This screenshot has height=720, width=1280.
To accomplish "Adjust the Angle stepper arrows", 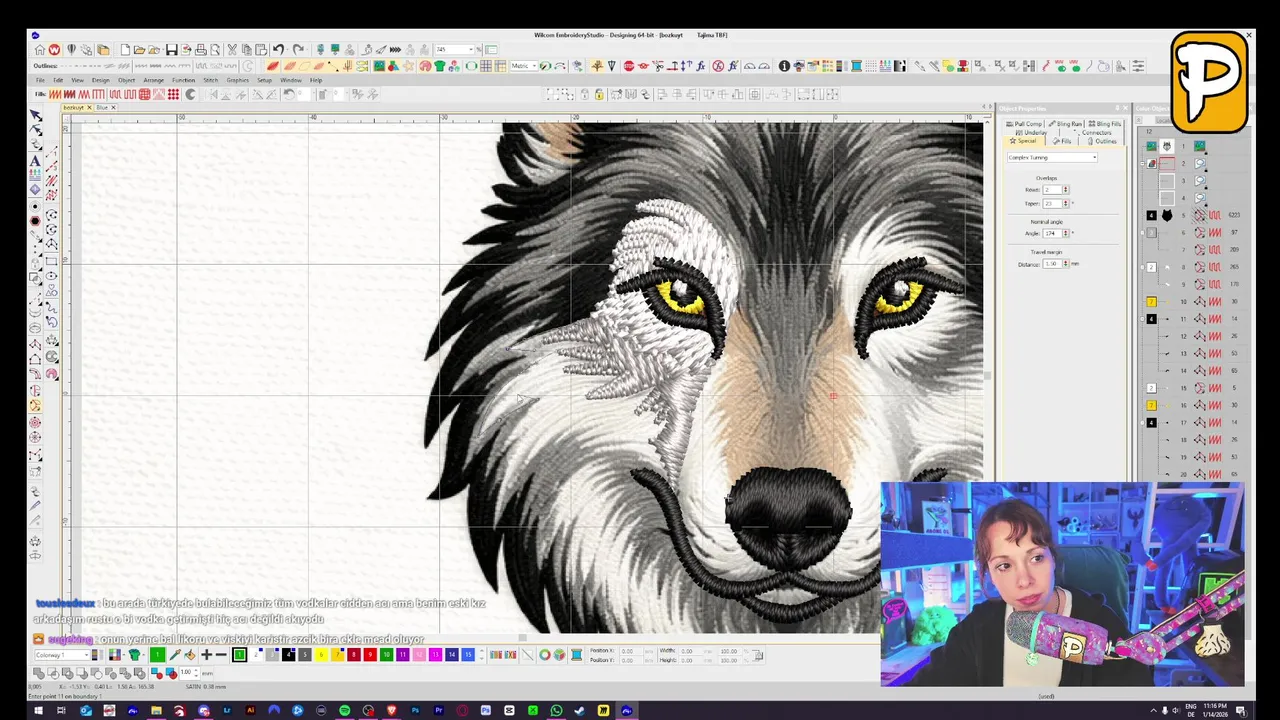I will [x=1065, y=233].
